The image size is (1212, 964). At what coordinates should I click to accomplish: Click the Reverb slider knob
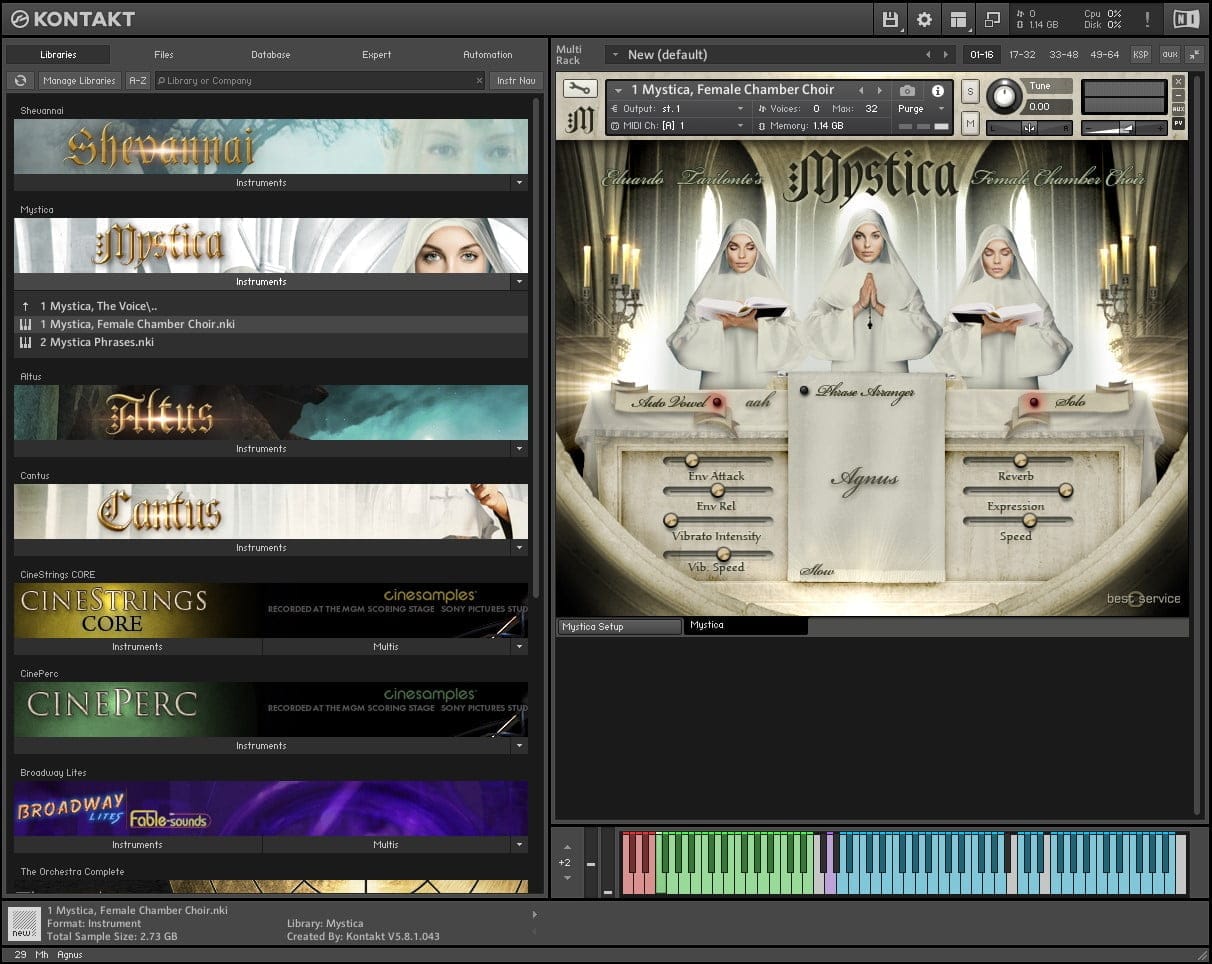click(x=1020, y=460)
